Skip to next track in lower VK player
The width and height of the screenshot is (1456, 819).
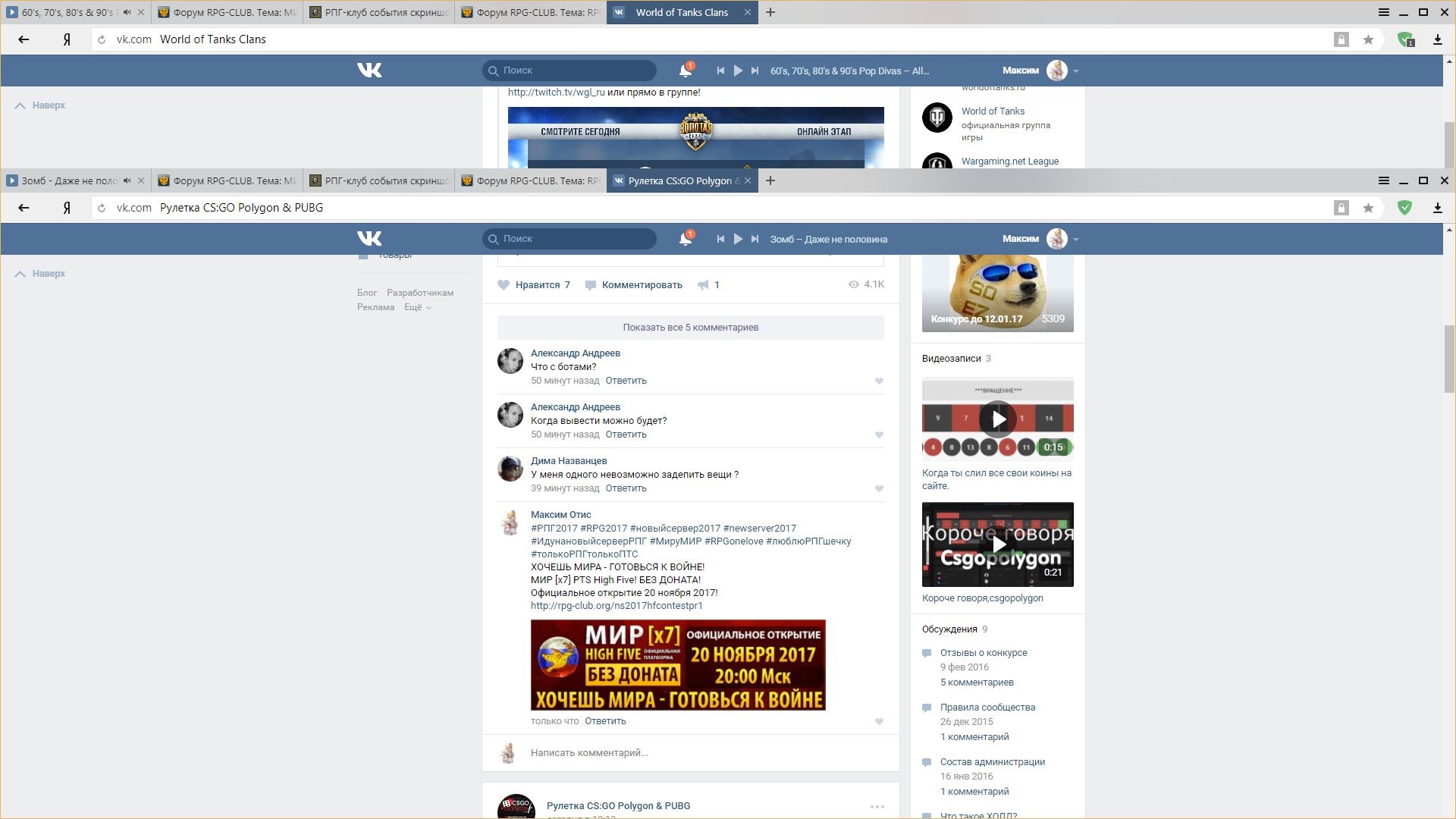coord(755,239)
